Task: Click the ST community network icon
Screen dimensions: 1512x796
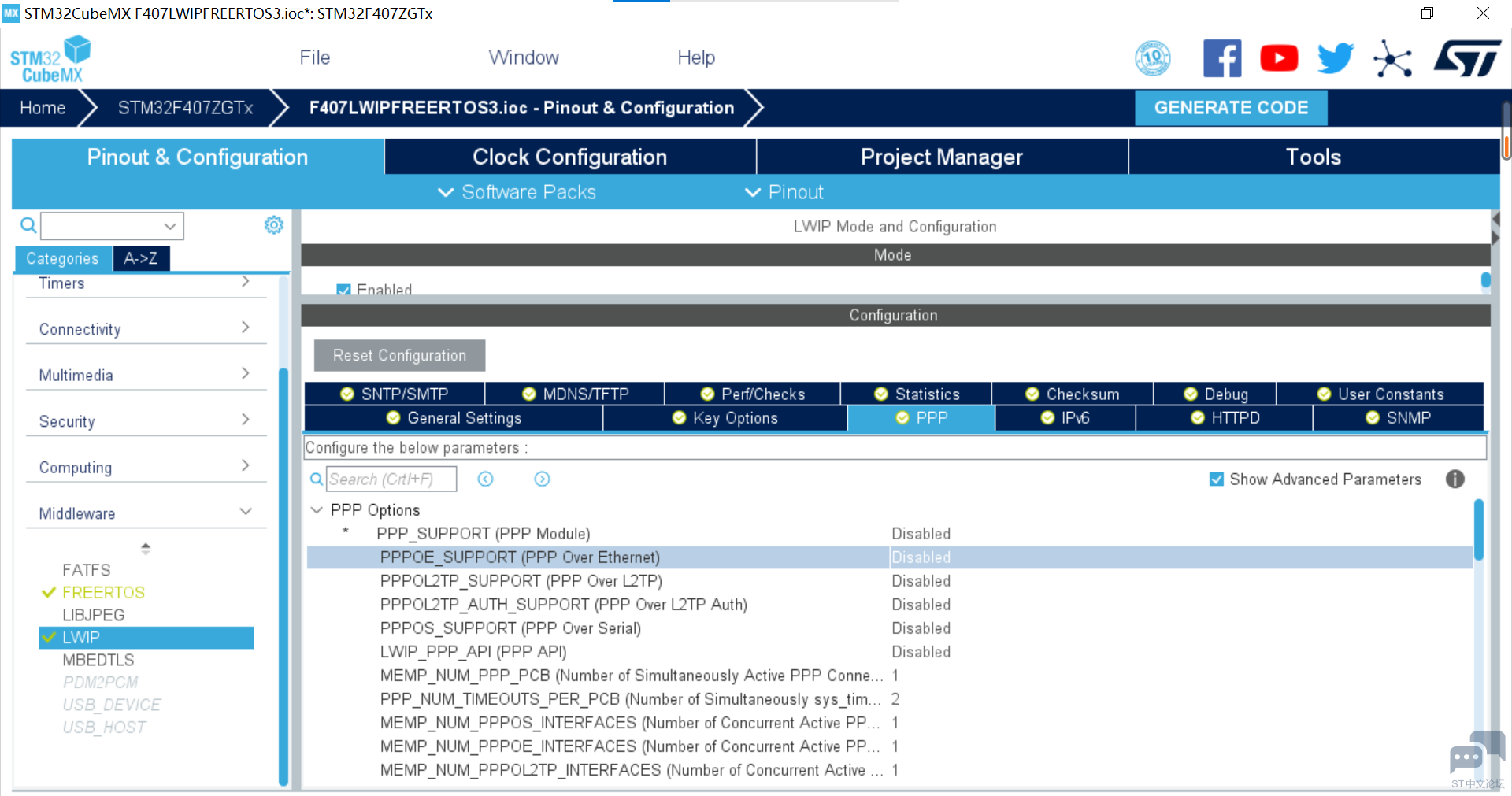Action: click(1392, 59)
